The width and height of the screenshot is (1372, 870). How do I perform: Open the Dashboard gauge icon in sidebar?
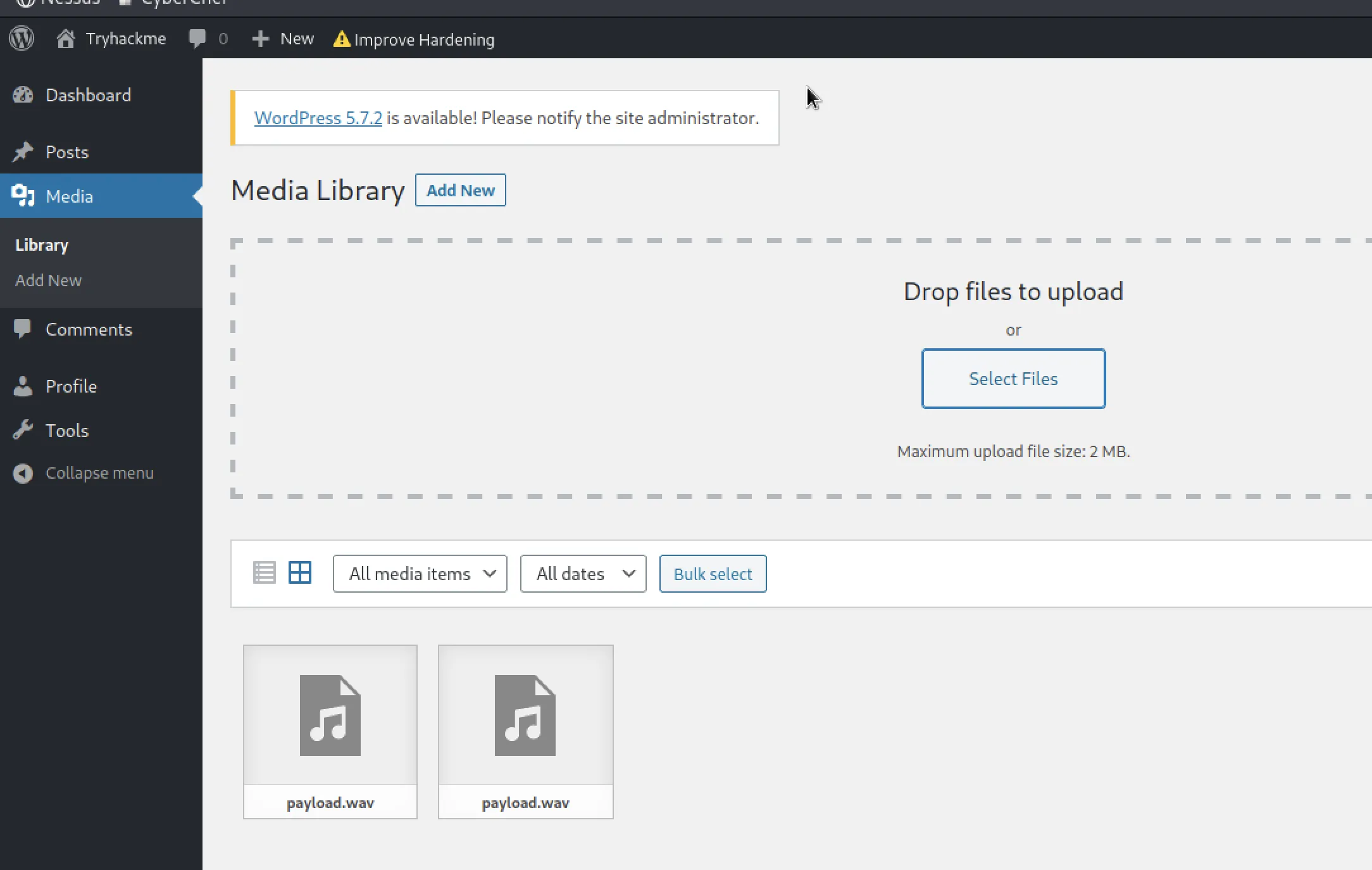(23, 95)
